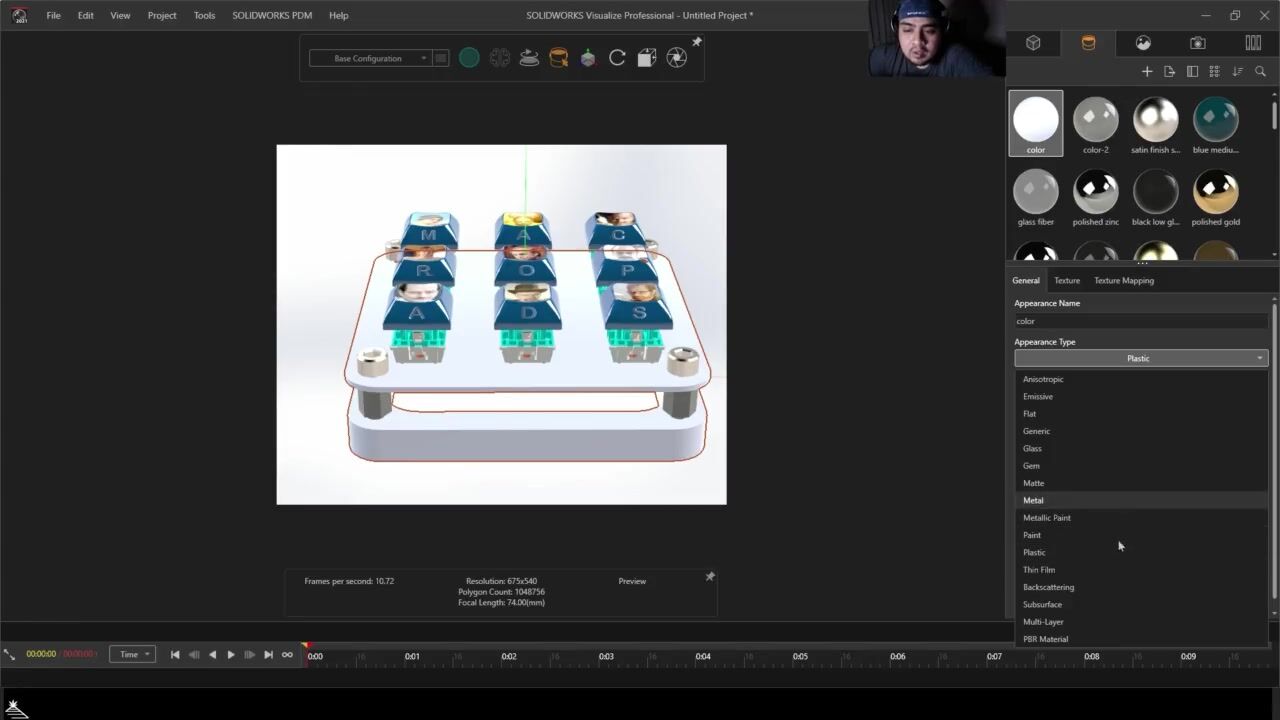
Task: Open the Scenes tab sphere icon
Action: coord(1143,43)
